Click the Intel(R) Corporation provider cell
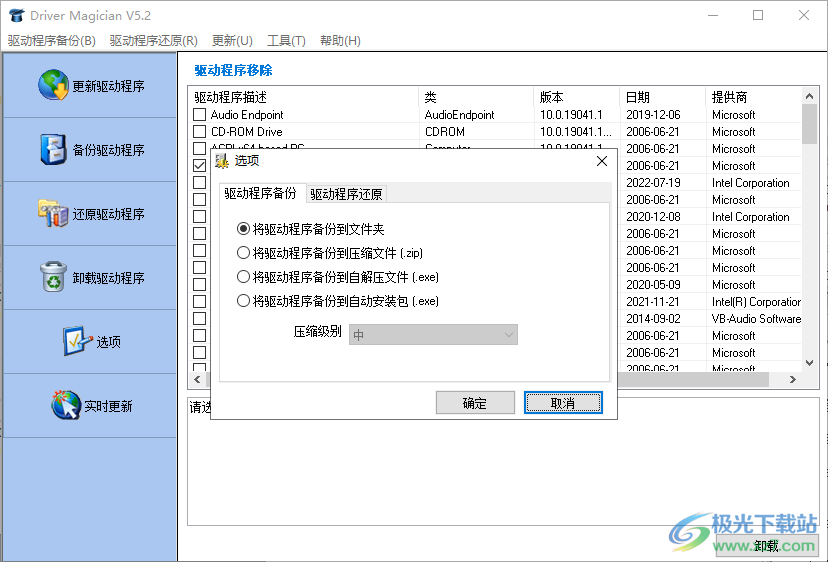 point(756,302)
